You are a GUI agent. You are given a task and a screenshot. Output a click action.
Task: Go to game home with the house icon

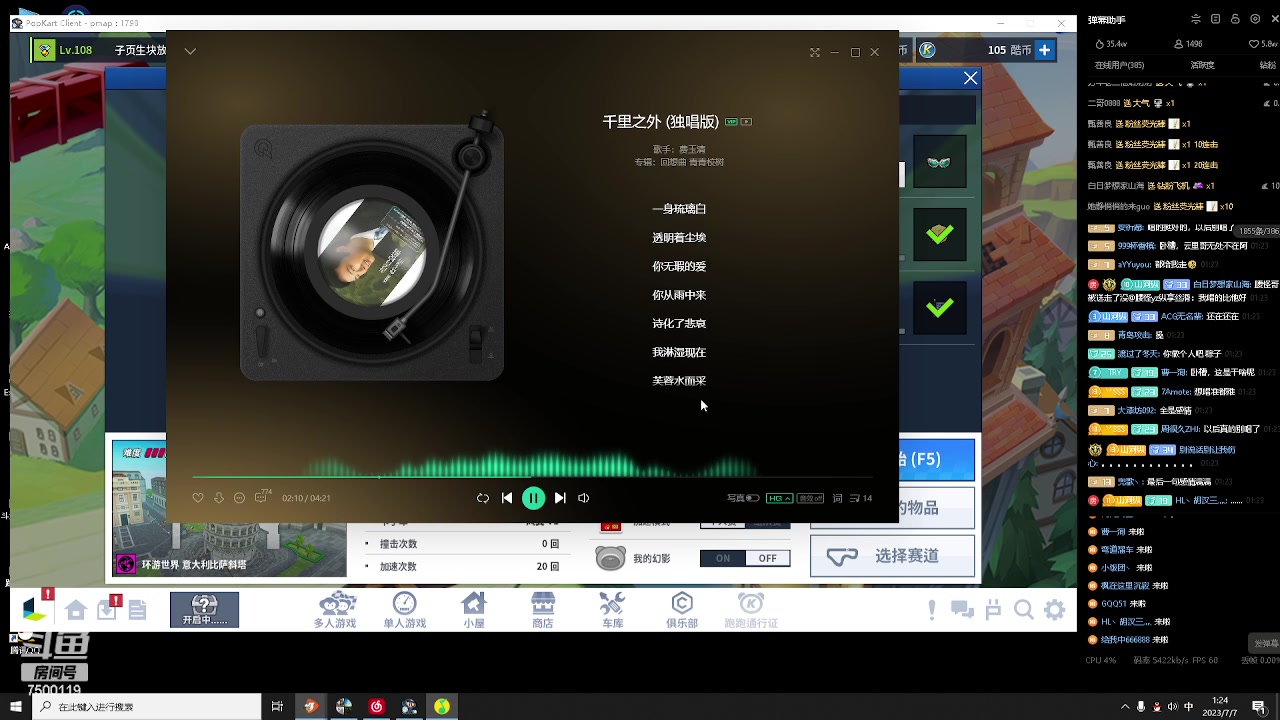tap(76, 610)
